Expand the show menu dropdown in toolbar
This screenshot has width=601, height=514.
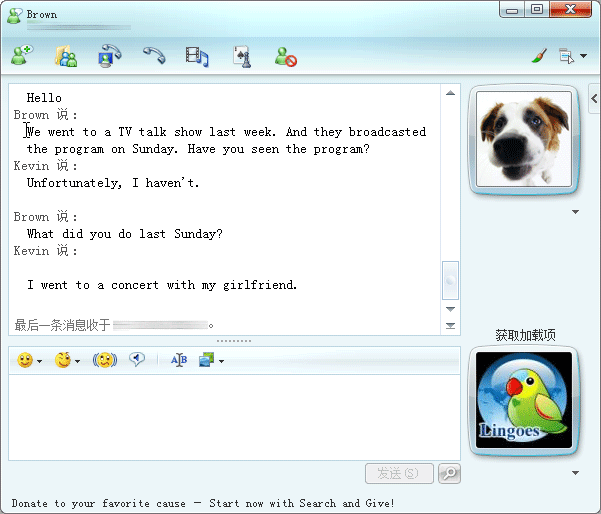[x=583, y=57]
